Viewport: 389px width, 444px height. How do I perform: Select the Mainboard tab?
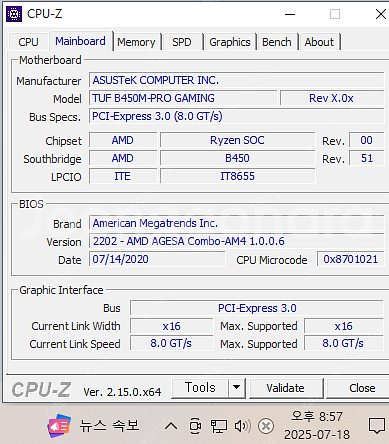point(80,41)
